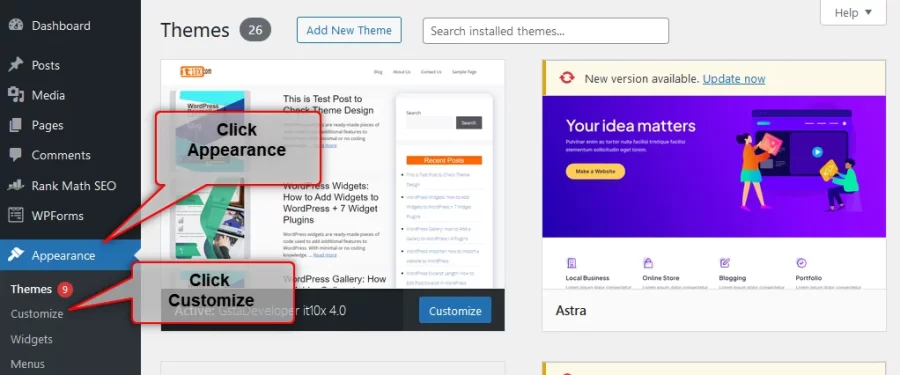Open the Customize submenu link
The height and width of the screenshot is (375, 900).
[37, 314]
